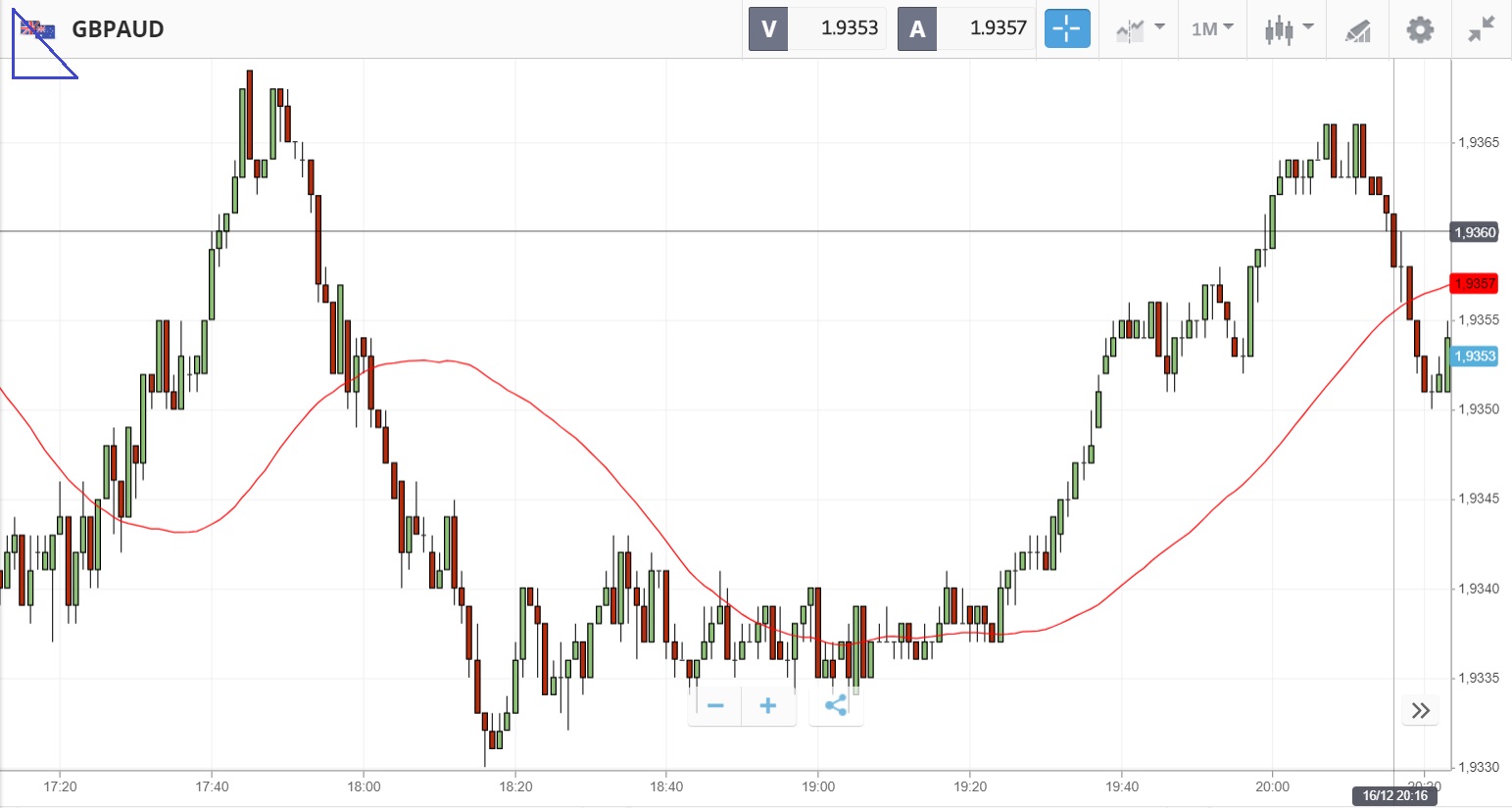Open the candlestick chart type dropdown
1512x808 pixels.
click(1289, 29)
